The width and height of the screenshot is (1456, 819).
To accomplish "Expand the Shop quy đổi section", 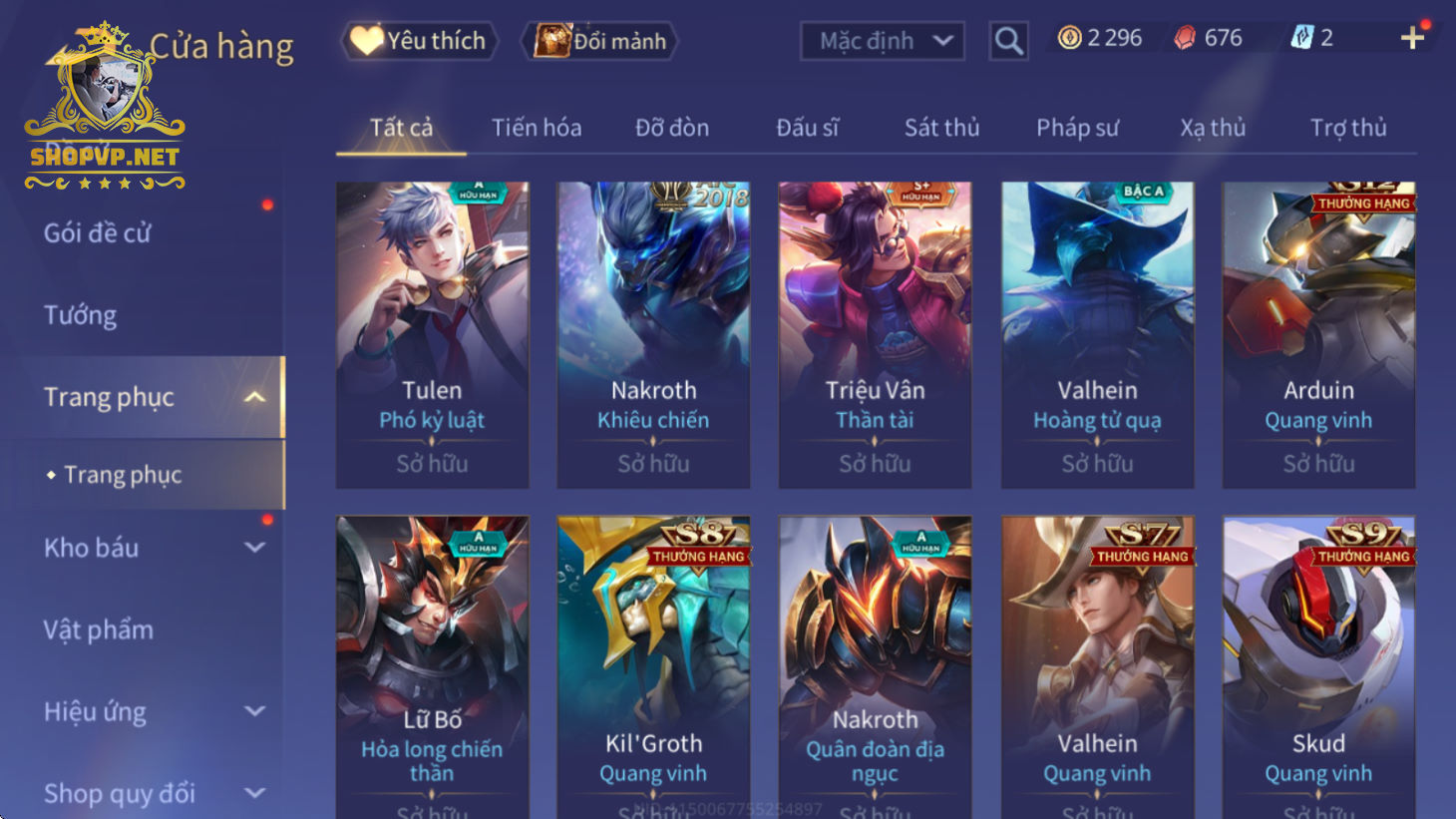I will click(255, 793).
